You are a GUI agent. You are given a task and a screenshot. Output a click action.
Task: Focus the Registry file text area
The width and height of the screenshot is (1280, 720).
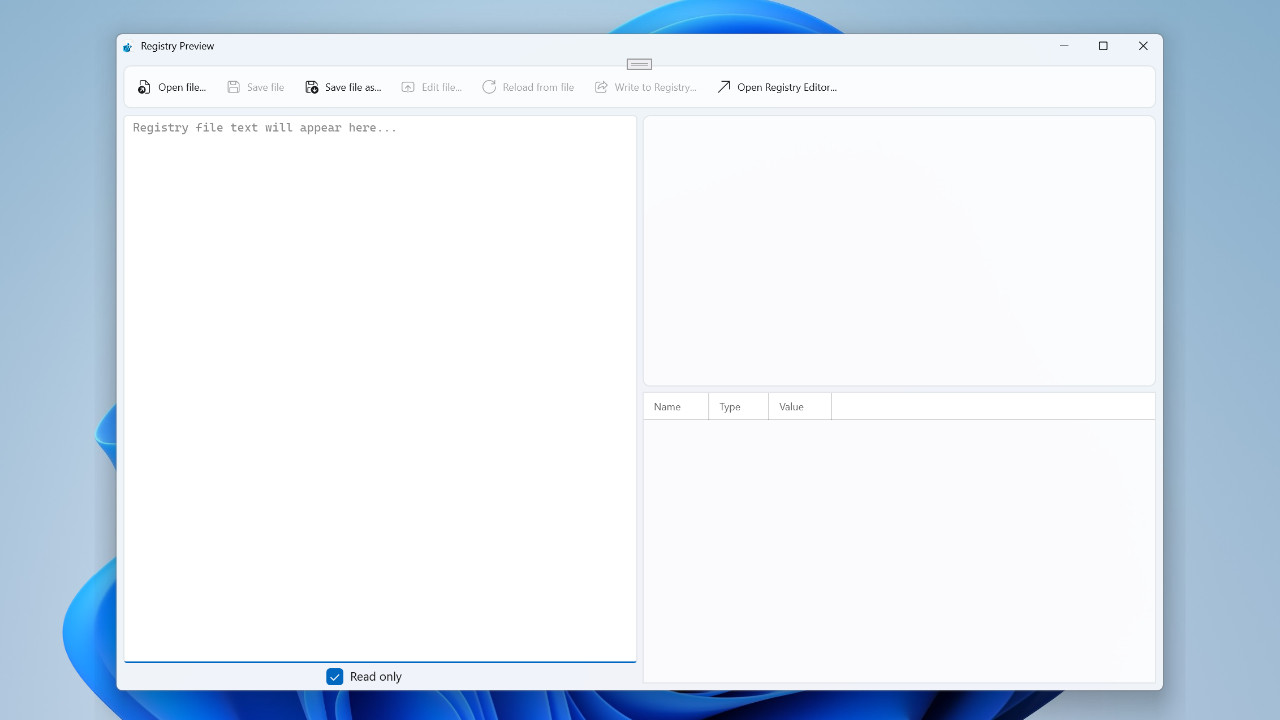click(380, 390)
